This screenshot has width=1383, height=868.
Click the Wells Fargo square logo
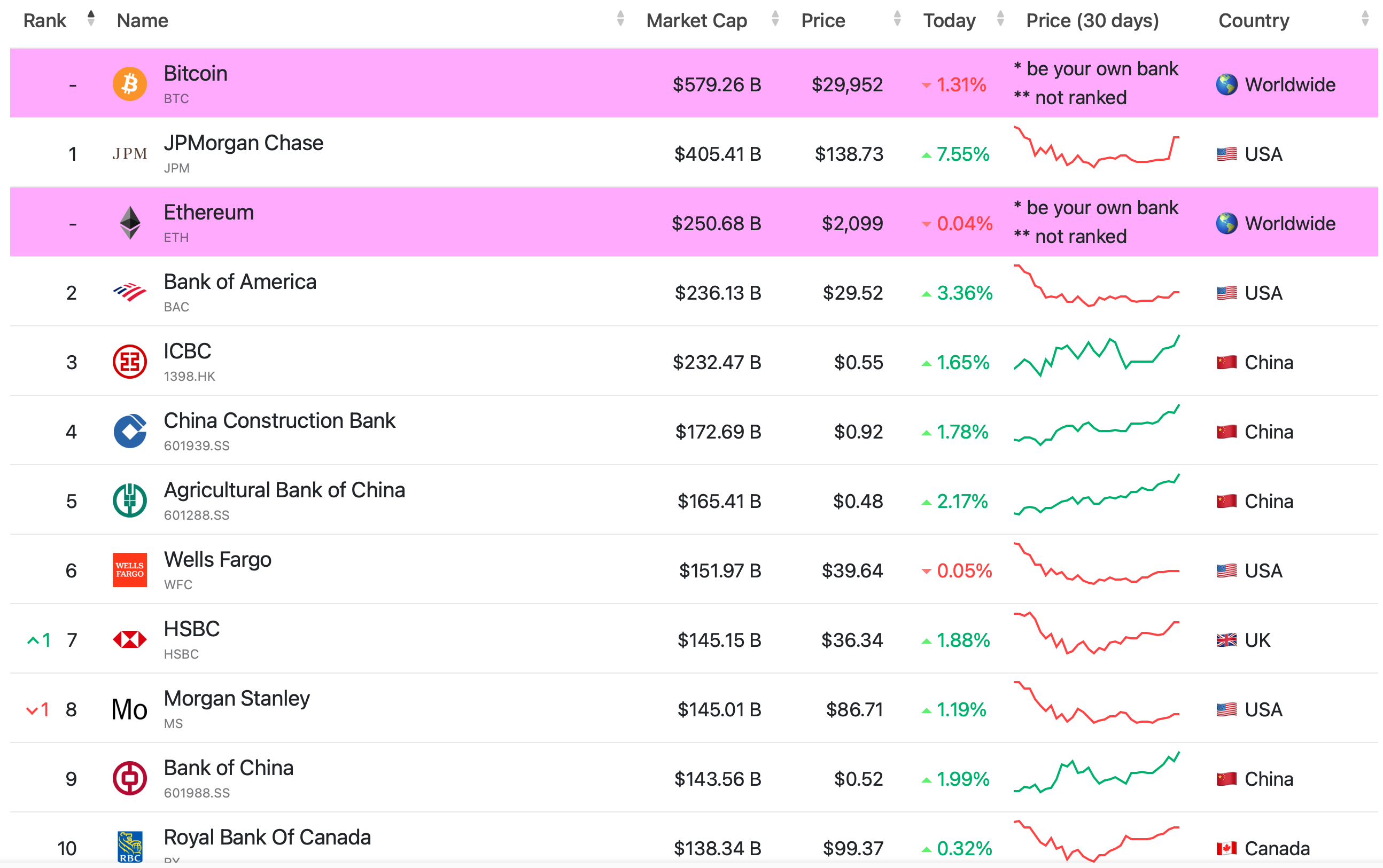coord(129,569)
